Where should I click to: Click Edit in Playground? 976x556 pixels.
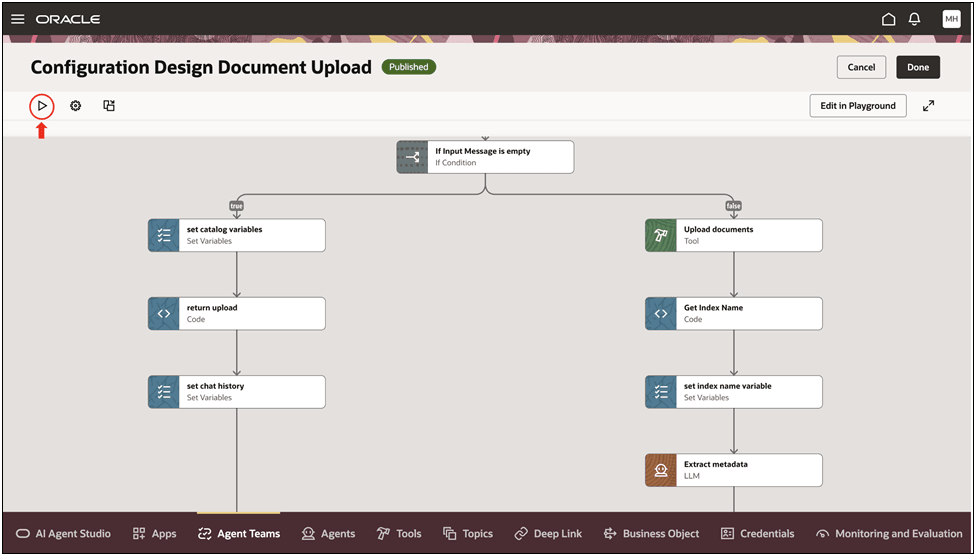[858, 106]
